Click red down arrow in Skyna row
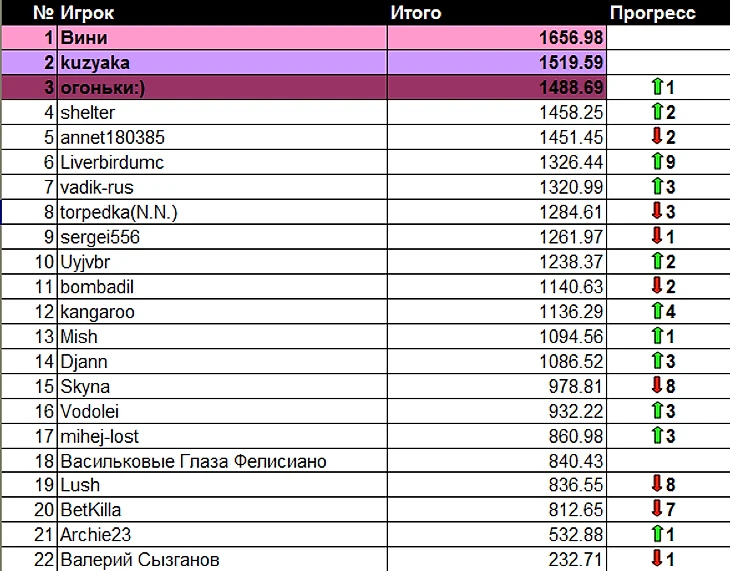Viewport: 730px width, 571px height. tap(657, 386)
